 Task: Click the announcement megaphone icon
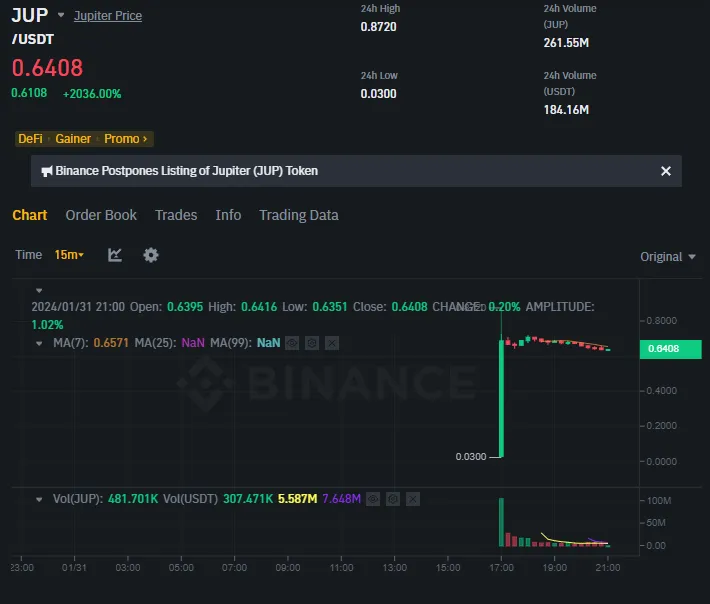click(47, 171)
